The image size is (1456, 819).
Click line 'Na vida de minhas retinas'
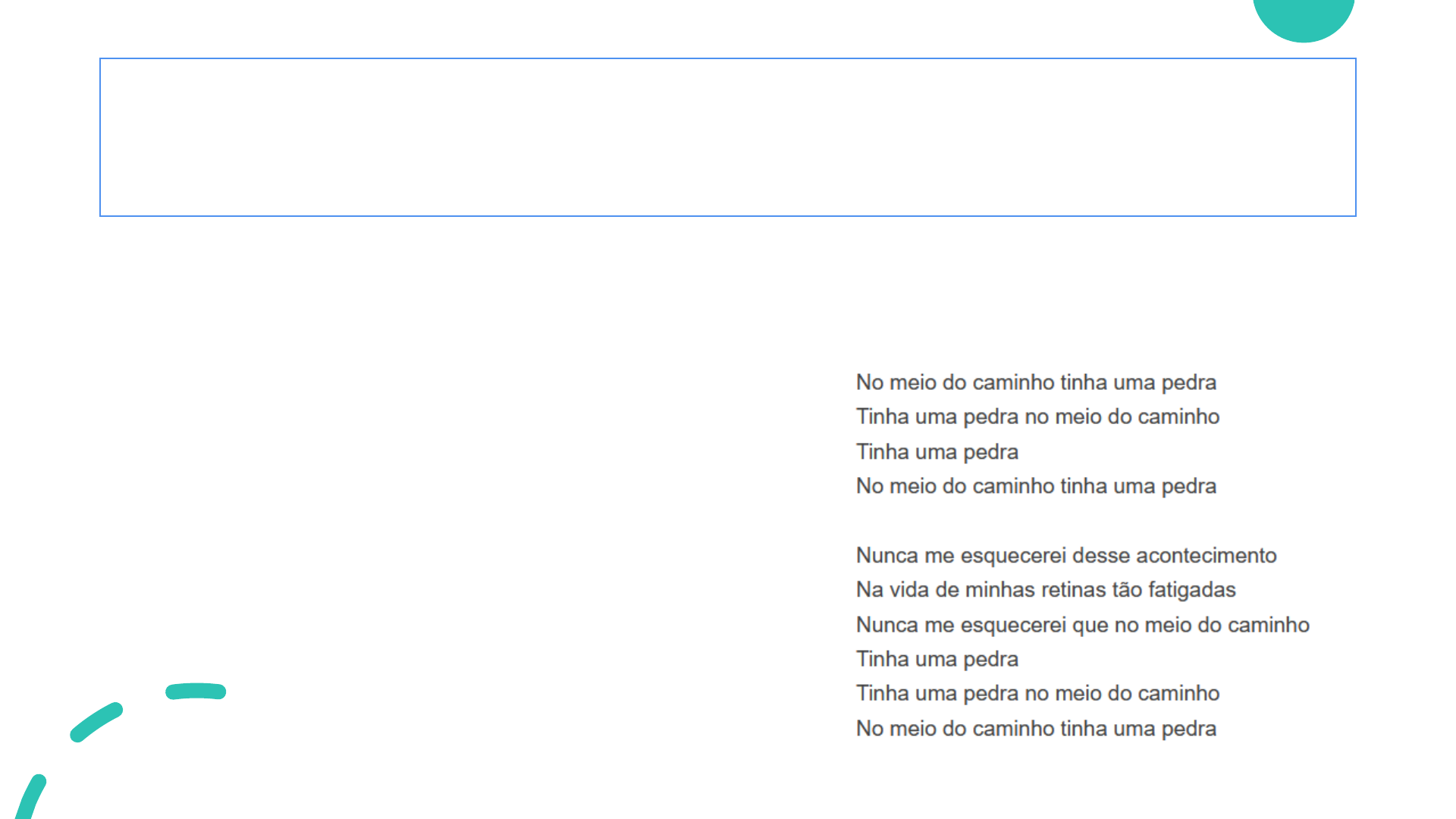[1045, 590]
